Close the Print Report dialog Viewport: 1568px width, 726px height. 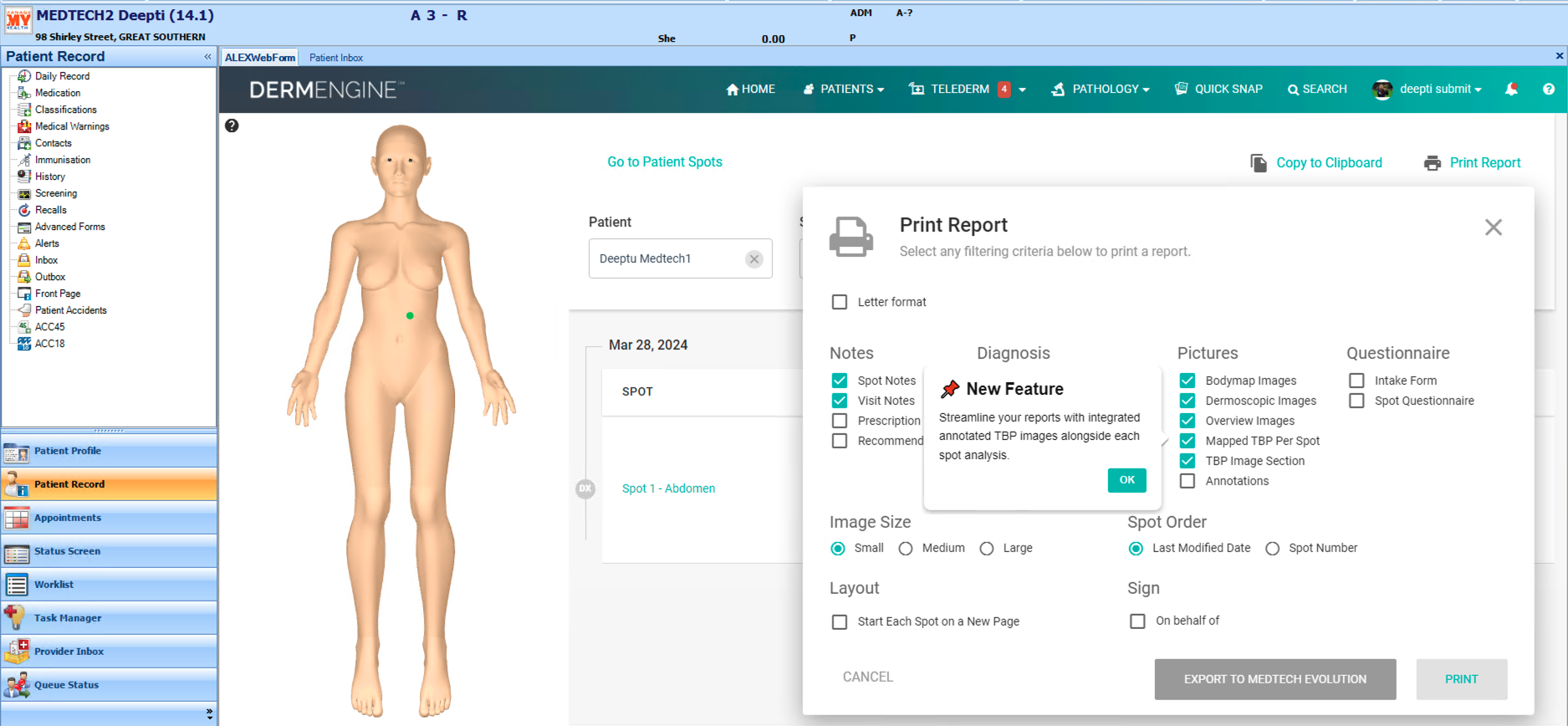click(1493, 228)
